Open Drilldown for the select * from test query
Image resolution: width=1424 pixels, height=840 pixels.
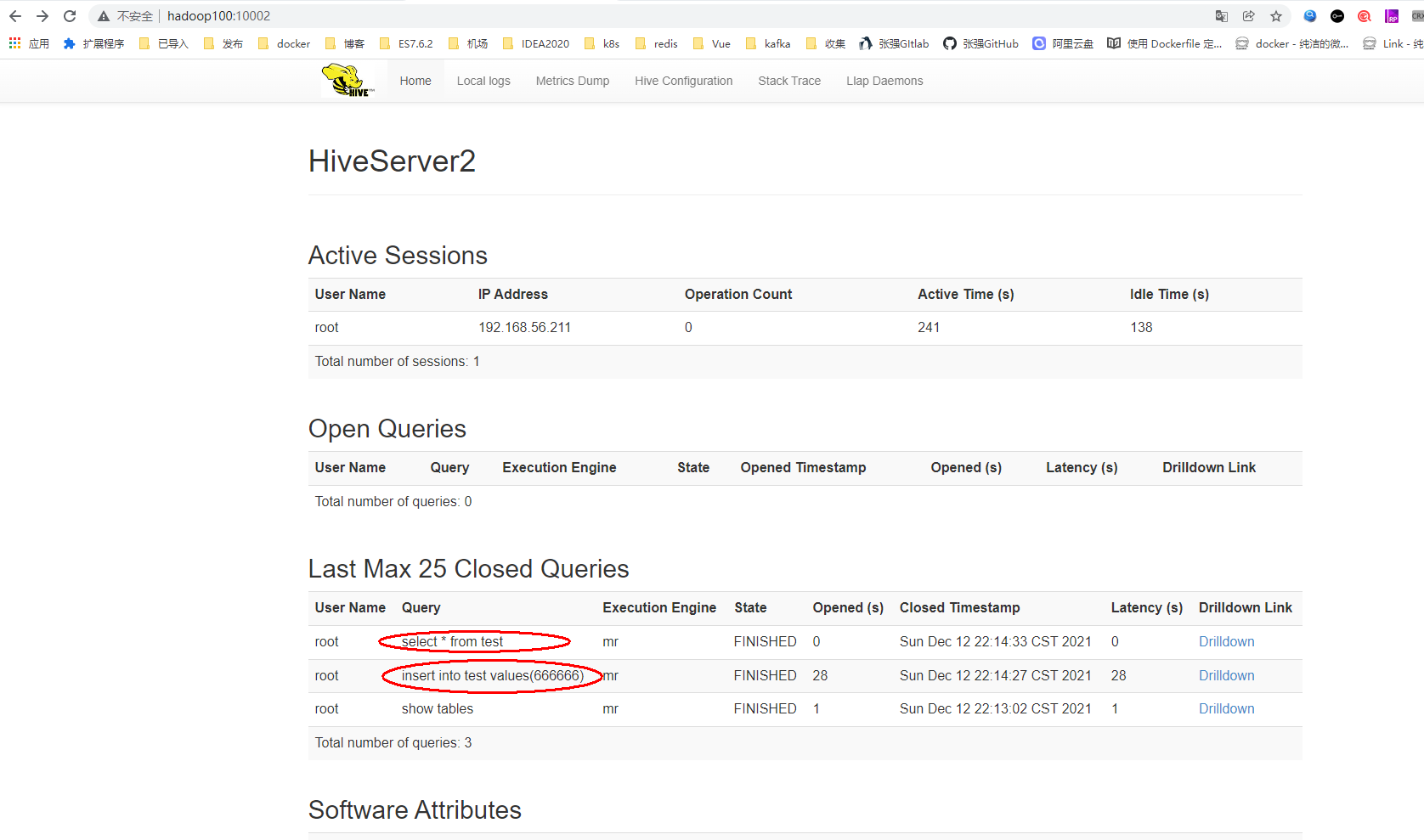click(1226, 641)
